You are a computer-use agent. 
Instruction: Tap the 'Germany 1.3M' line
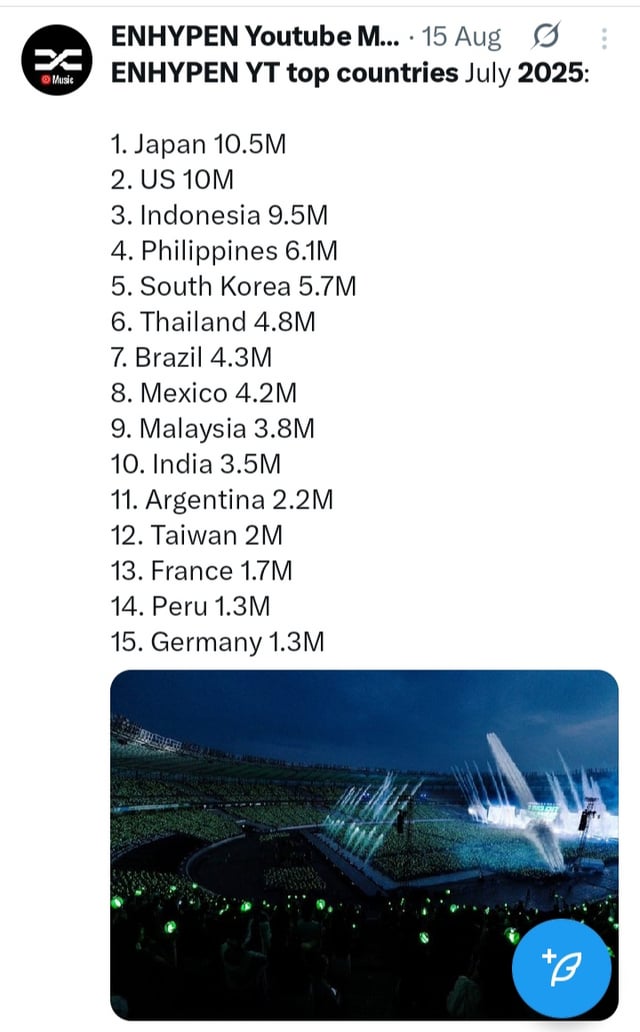tap(217, 641)
